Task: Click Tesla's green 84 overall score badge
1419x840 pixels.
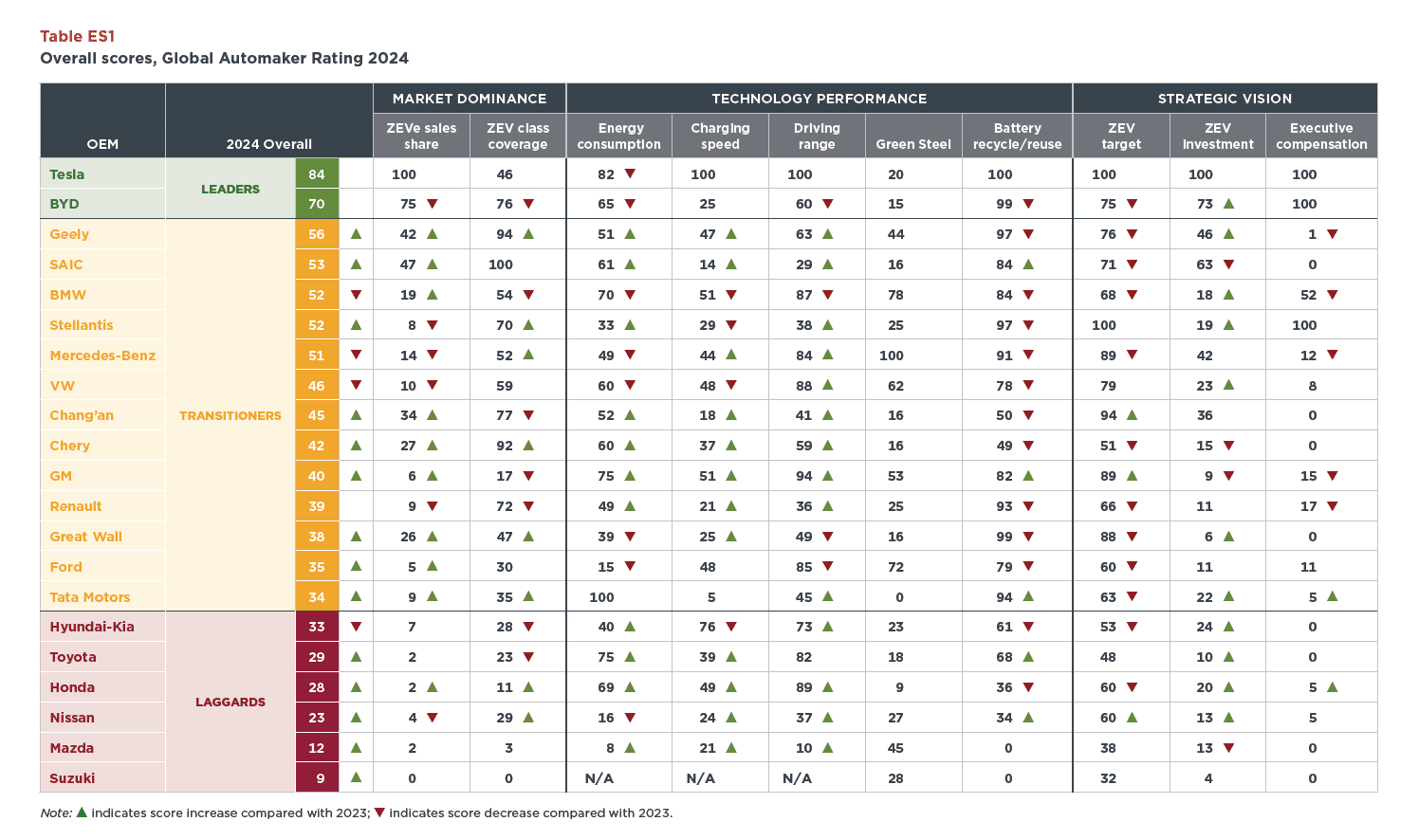Action: 317,174
